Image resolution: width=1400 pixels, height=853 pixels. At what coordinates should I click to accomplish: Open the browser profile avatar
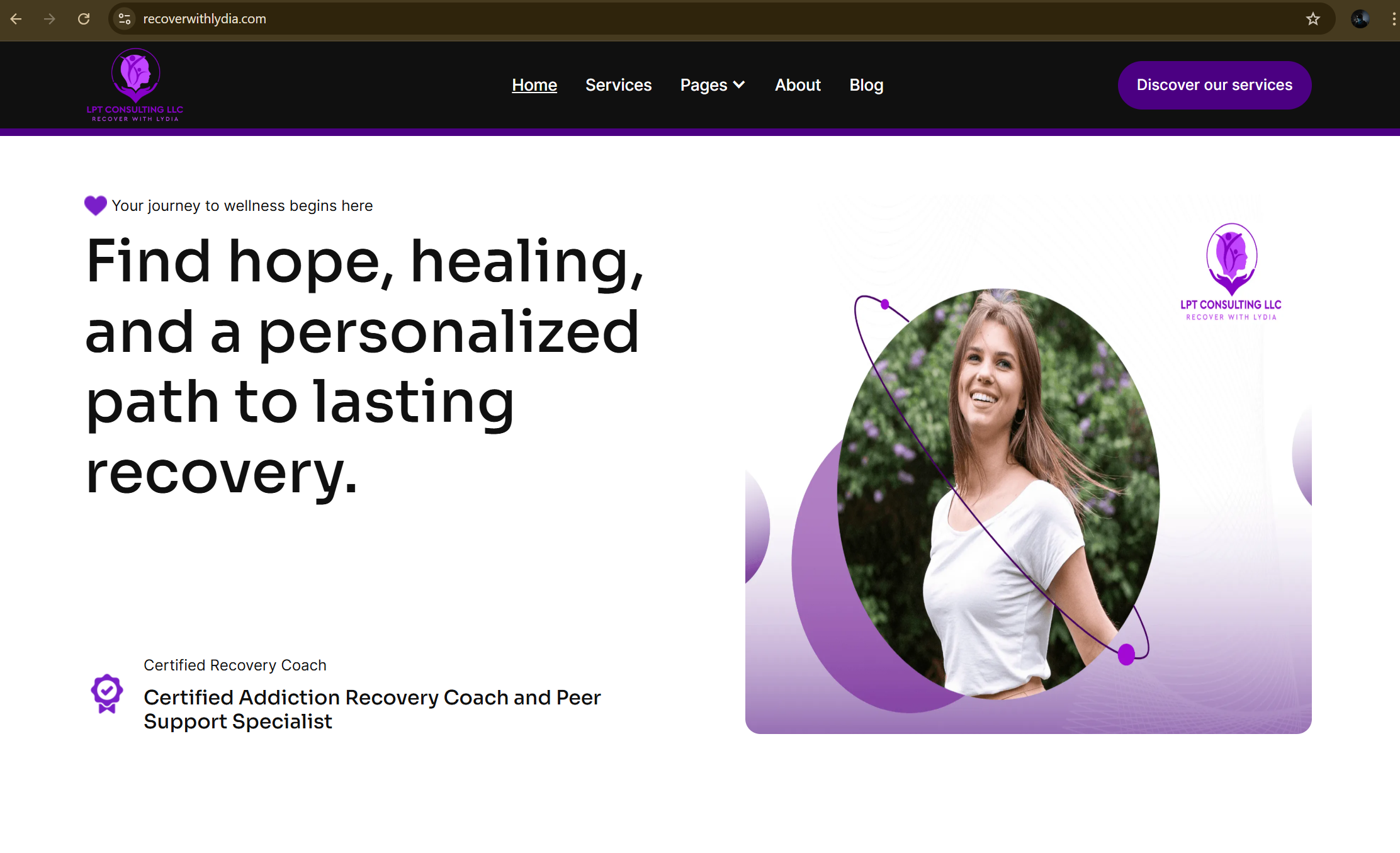click(x=1360, y=19)
